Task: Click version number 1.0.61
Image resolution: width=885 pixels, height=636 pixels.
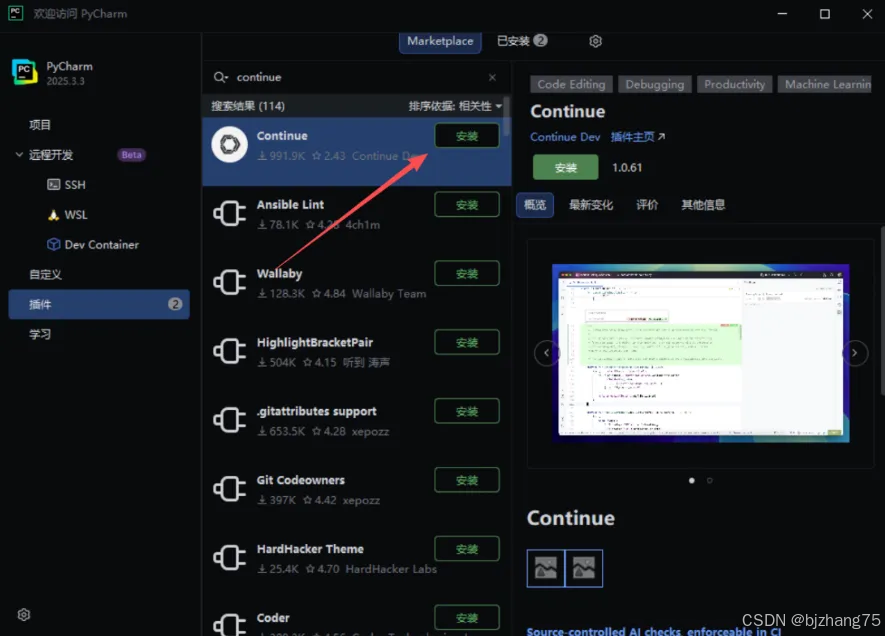Action: pyautogui.click(x=626, y=168)
